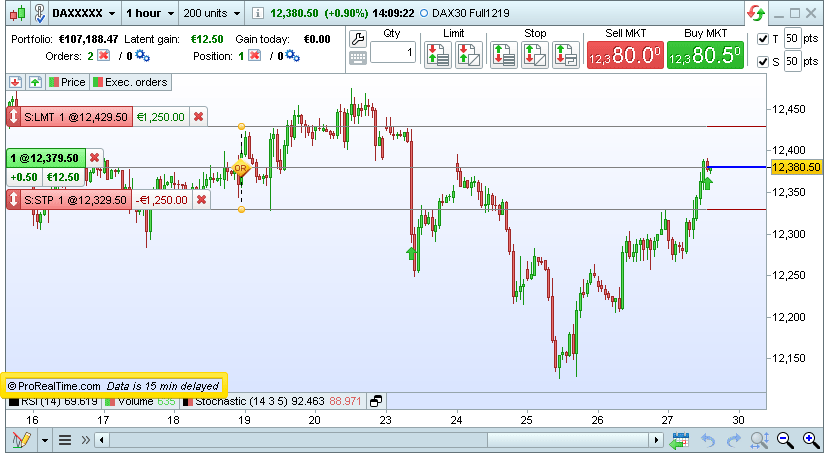Toggle Price display button
Image resolution: width=824 pixels, height=453 pixels.
67,82
